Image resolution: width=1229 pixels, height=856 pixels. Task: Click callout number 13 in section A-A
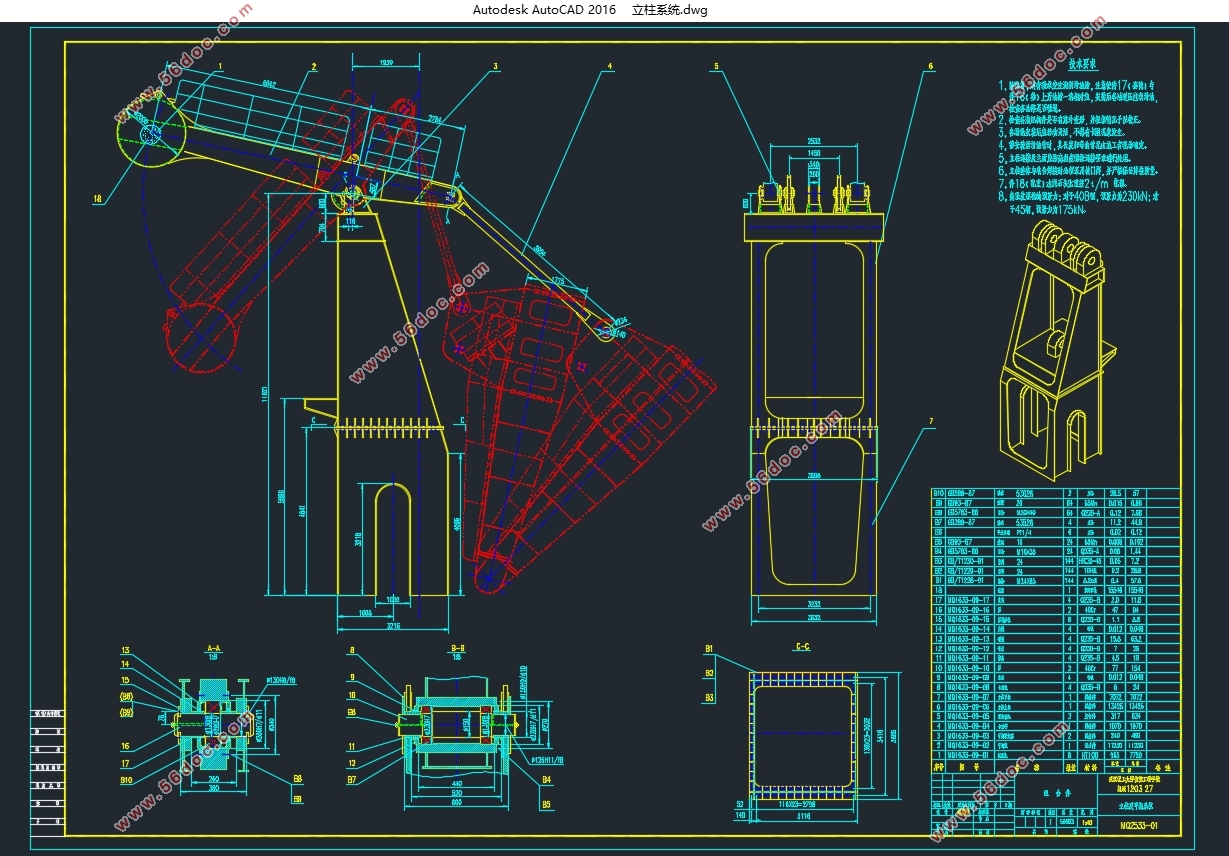pyautogui.click(x=126, y=650)
